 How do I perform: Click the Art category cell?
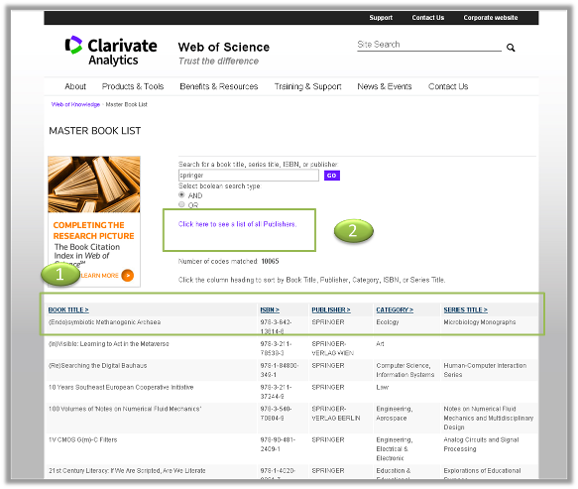click(380, 344)
